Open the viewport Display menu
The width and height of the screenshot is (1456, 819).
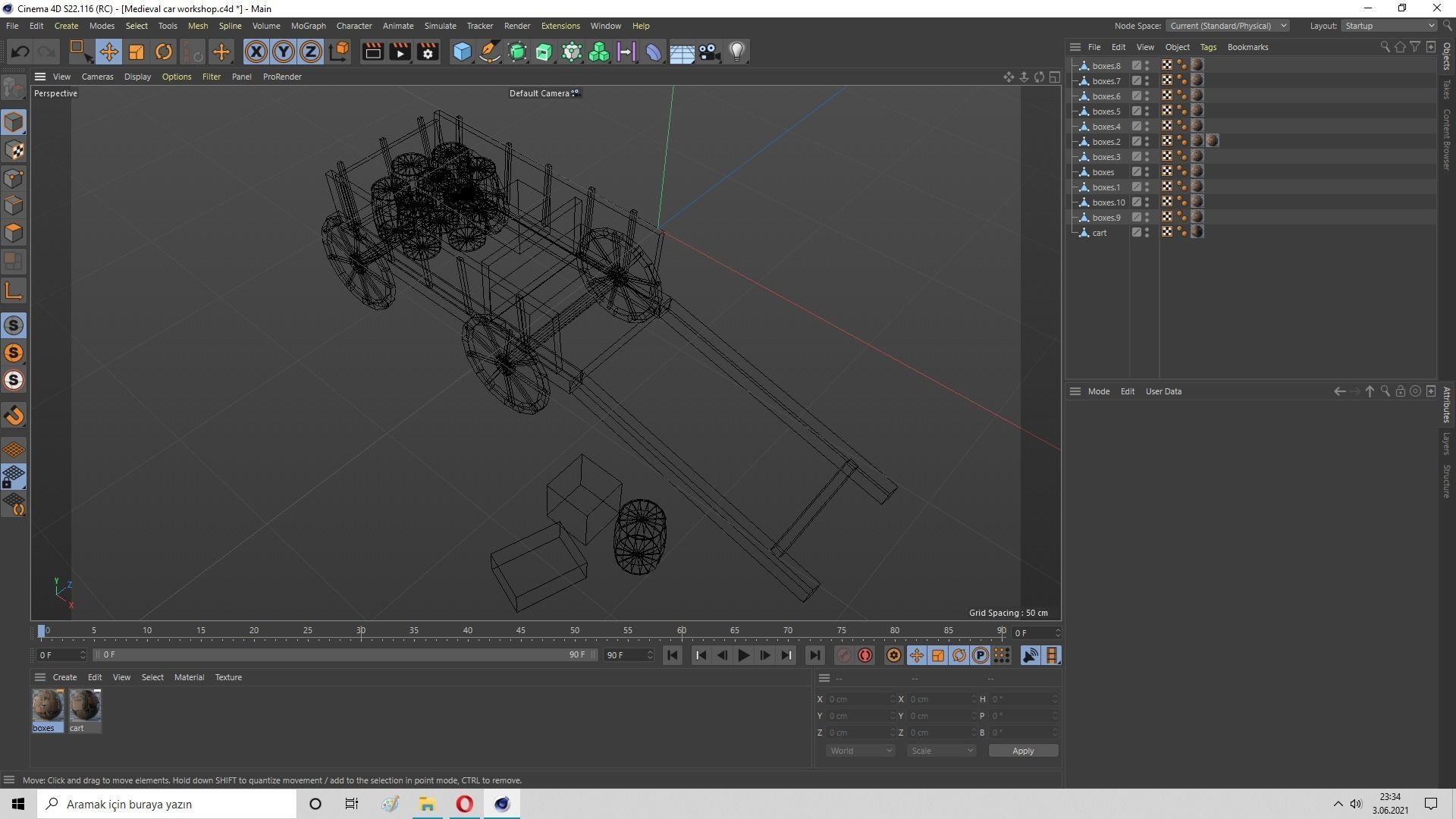pyautogui.click(x=137, y=77)
